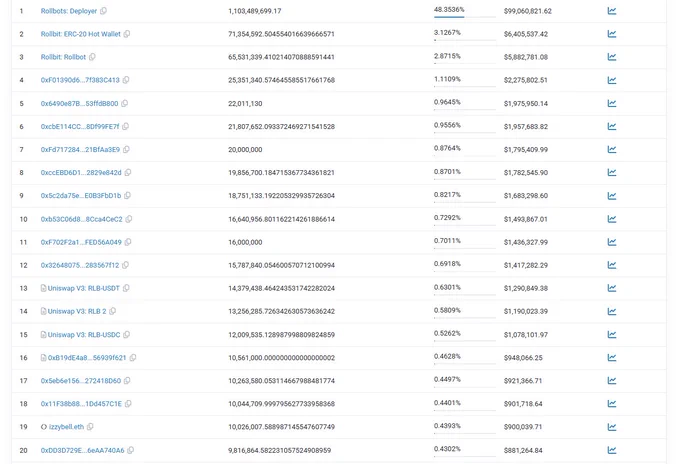Select quantity 22,011,130

click(245, 103)
